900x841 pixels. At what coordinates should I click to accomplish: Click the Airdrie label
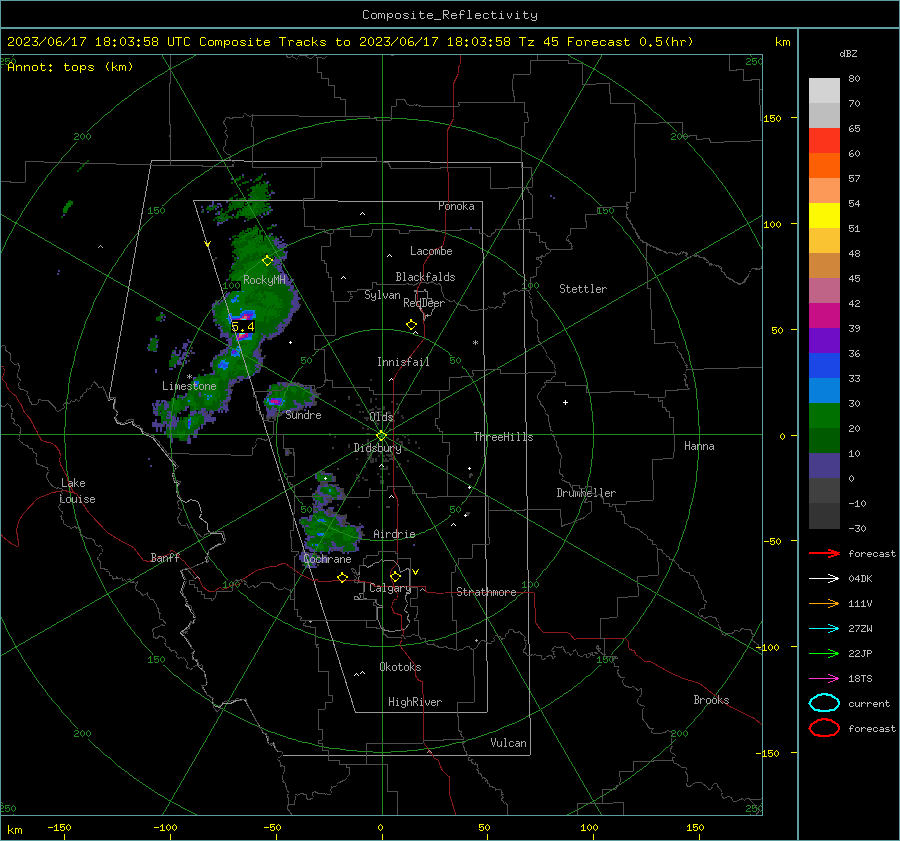click(x=394, y=534)
